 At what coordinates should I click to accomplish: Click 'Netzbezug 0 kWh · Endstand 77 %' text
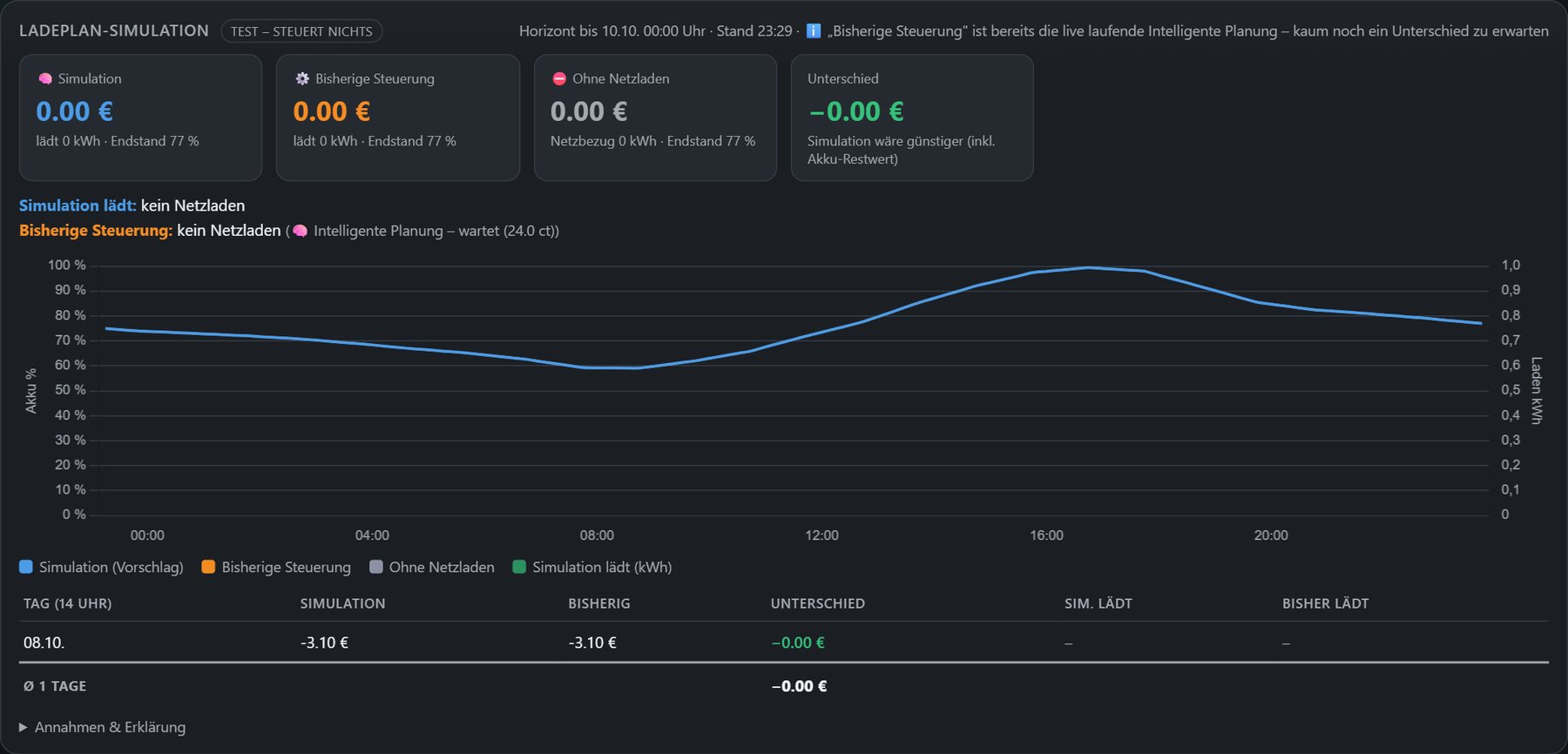point(652,141)
